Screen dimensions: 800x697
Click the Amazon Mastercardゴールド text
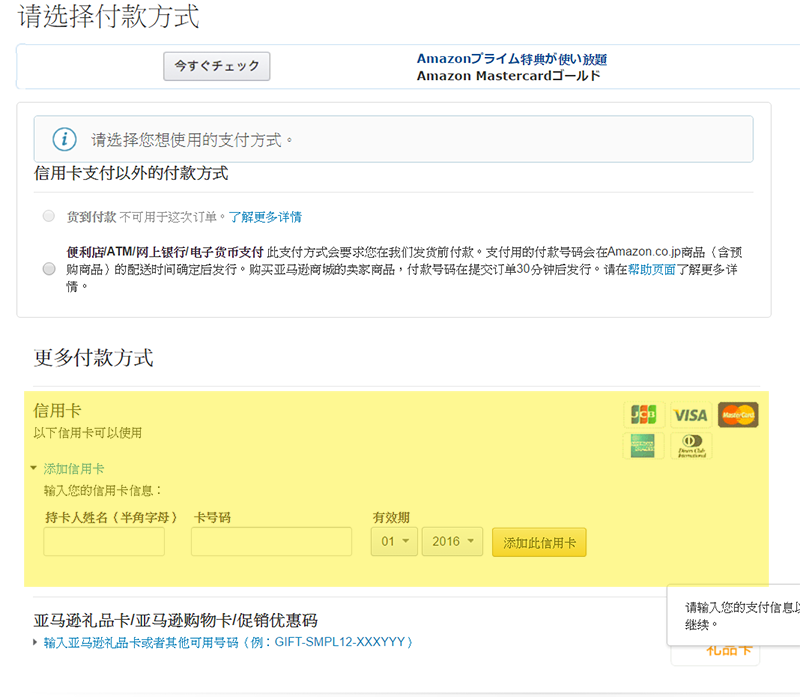point(509,76)
